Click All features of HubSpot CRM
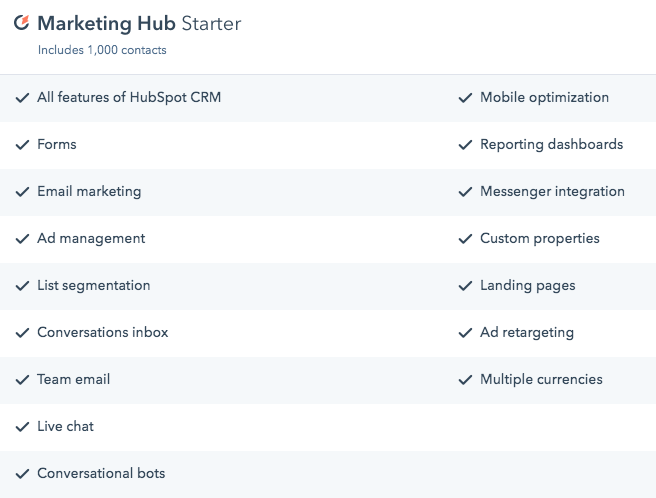The width and height of the screenshot is (656, 498). point(129,98)
